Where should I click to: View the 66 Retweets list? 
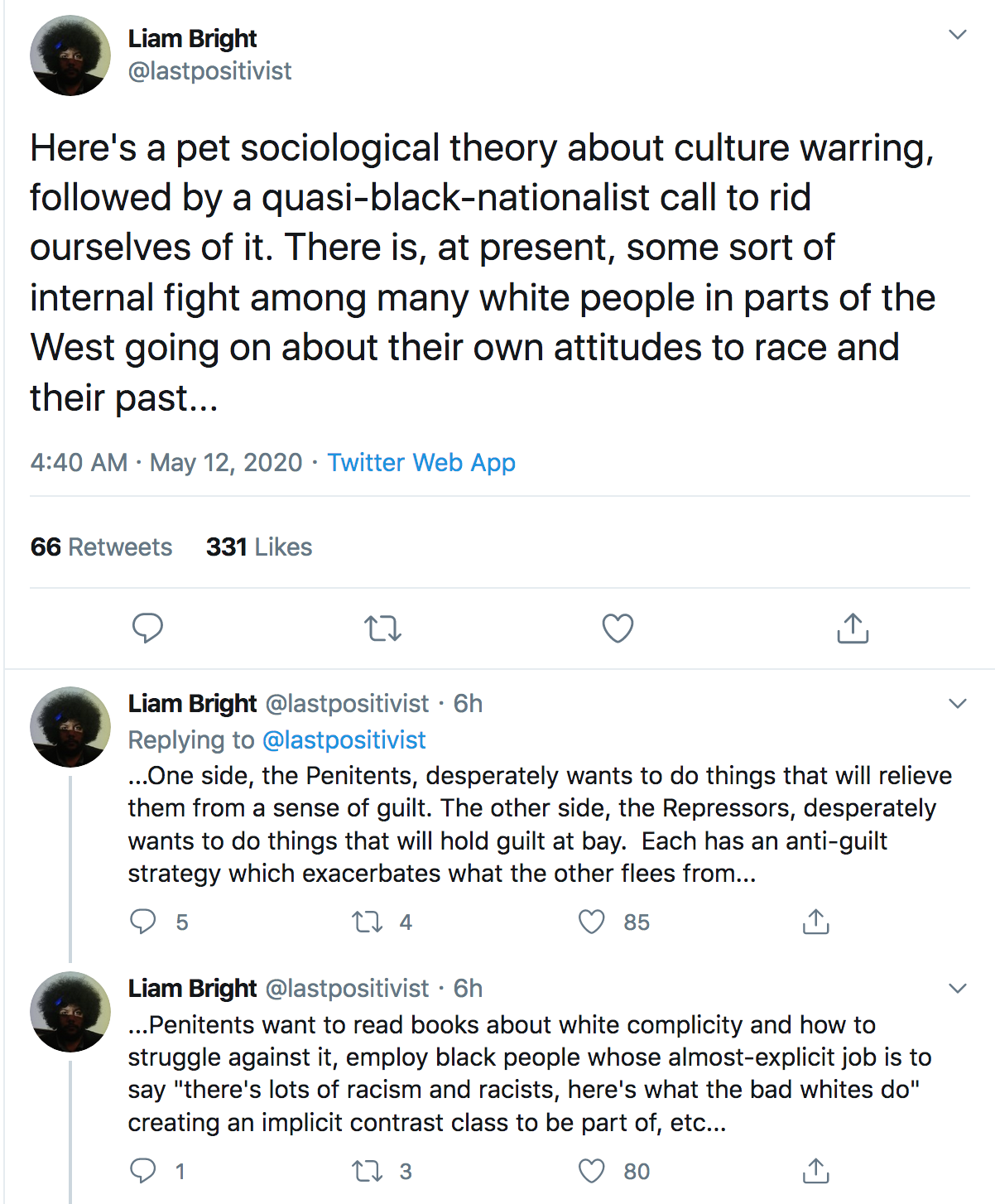(x=101, y=547)
